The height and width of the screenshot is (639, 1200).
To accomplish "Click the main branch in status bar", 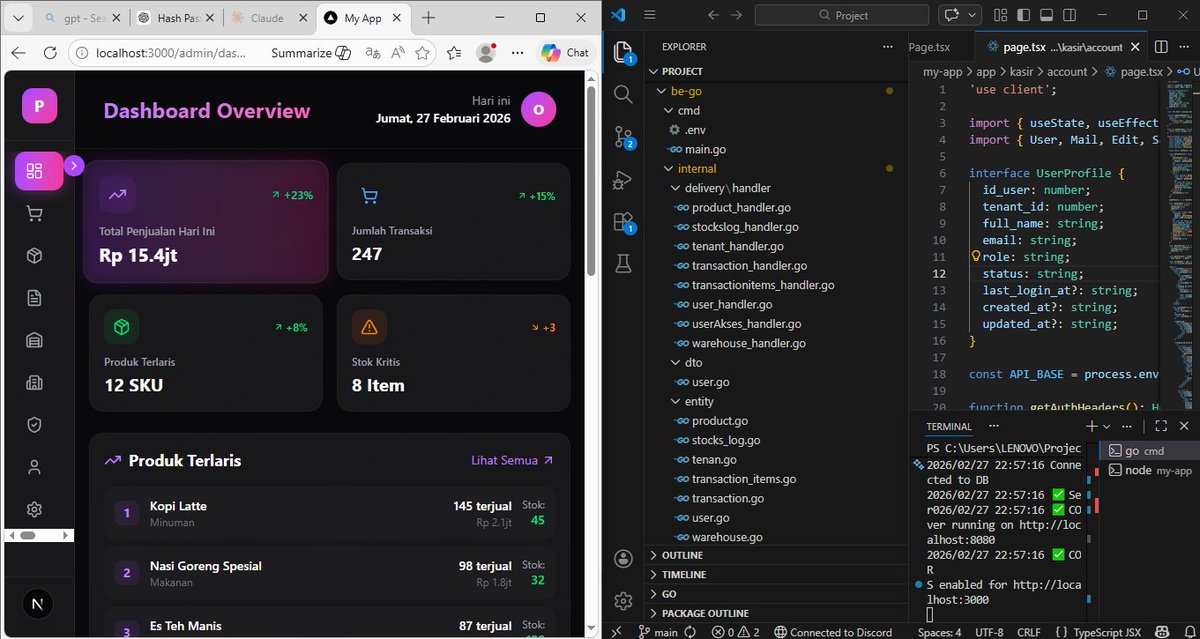I will point(656,632).
